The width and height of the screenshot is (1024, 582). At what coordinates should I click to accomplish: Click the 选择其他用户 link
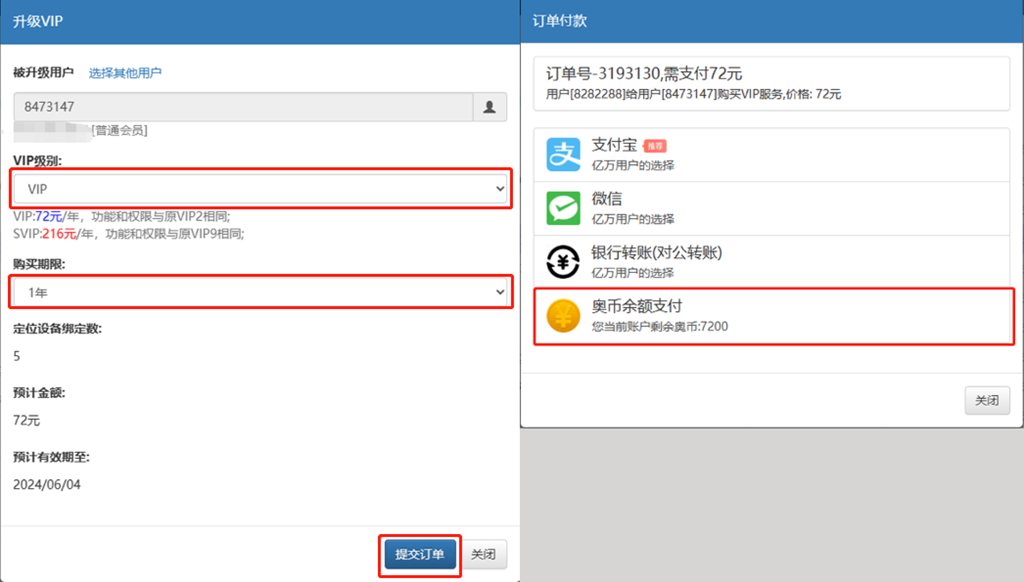tap(125, 73)
